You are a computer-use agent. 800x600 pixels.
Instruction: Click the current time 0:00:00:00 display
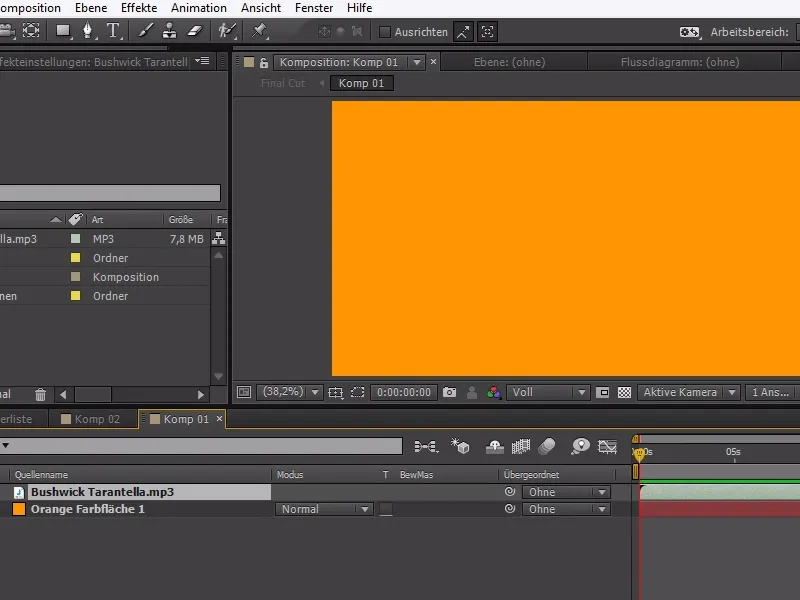click(404, 392)
